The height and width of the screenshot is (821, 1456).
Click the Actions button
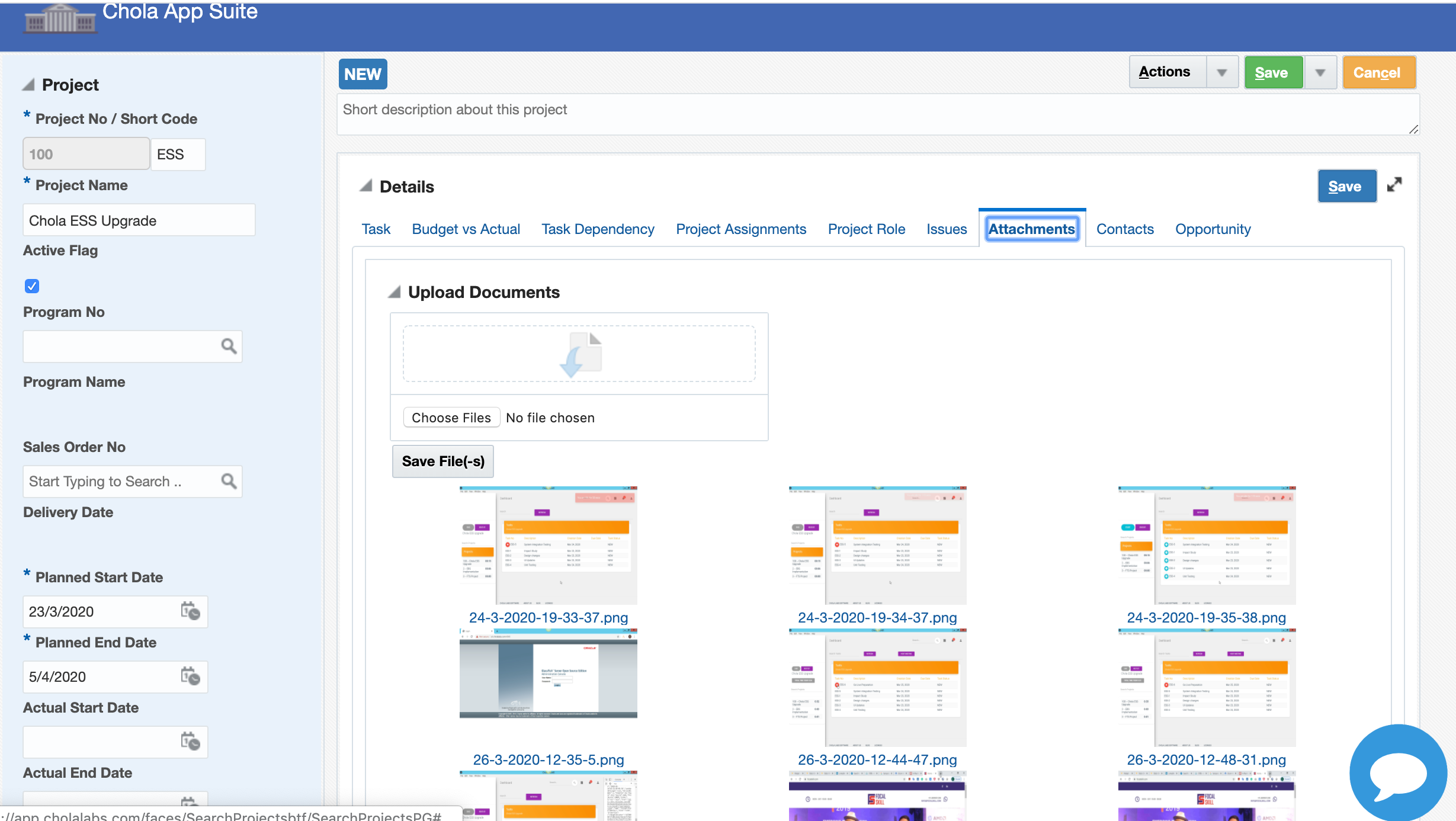coord(1167,72)
